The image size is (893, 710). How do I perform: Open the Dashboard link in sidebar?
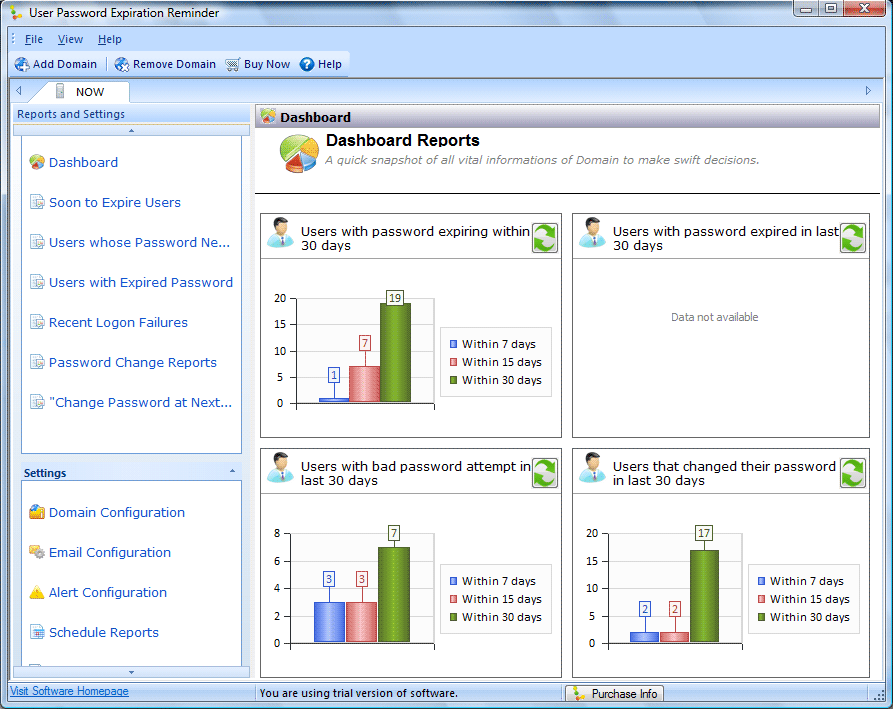pyautogui.click(x=83, y=162)
